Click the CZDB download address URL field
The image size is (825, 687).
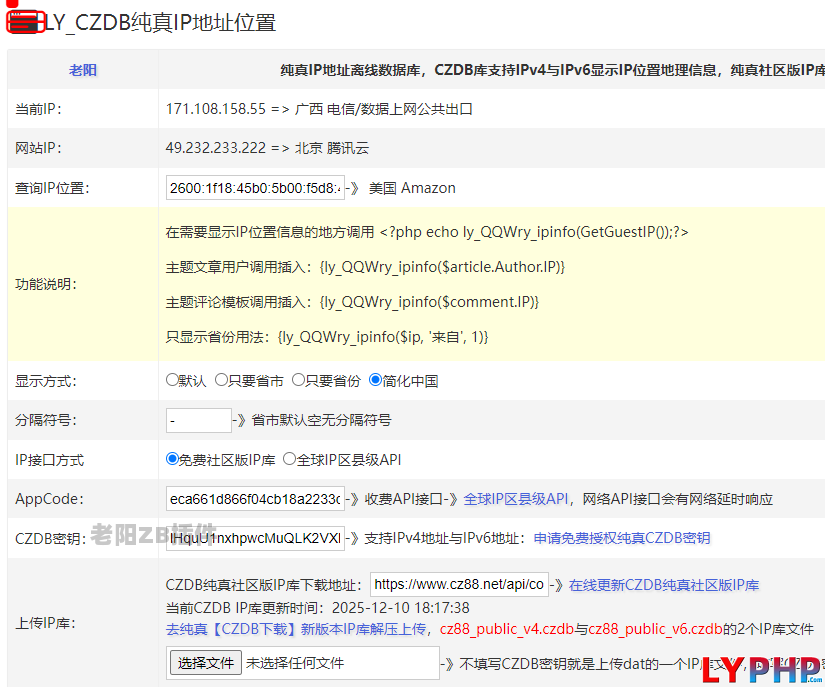pos(459,585)
